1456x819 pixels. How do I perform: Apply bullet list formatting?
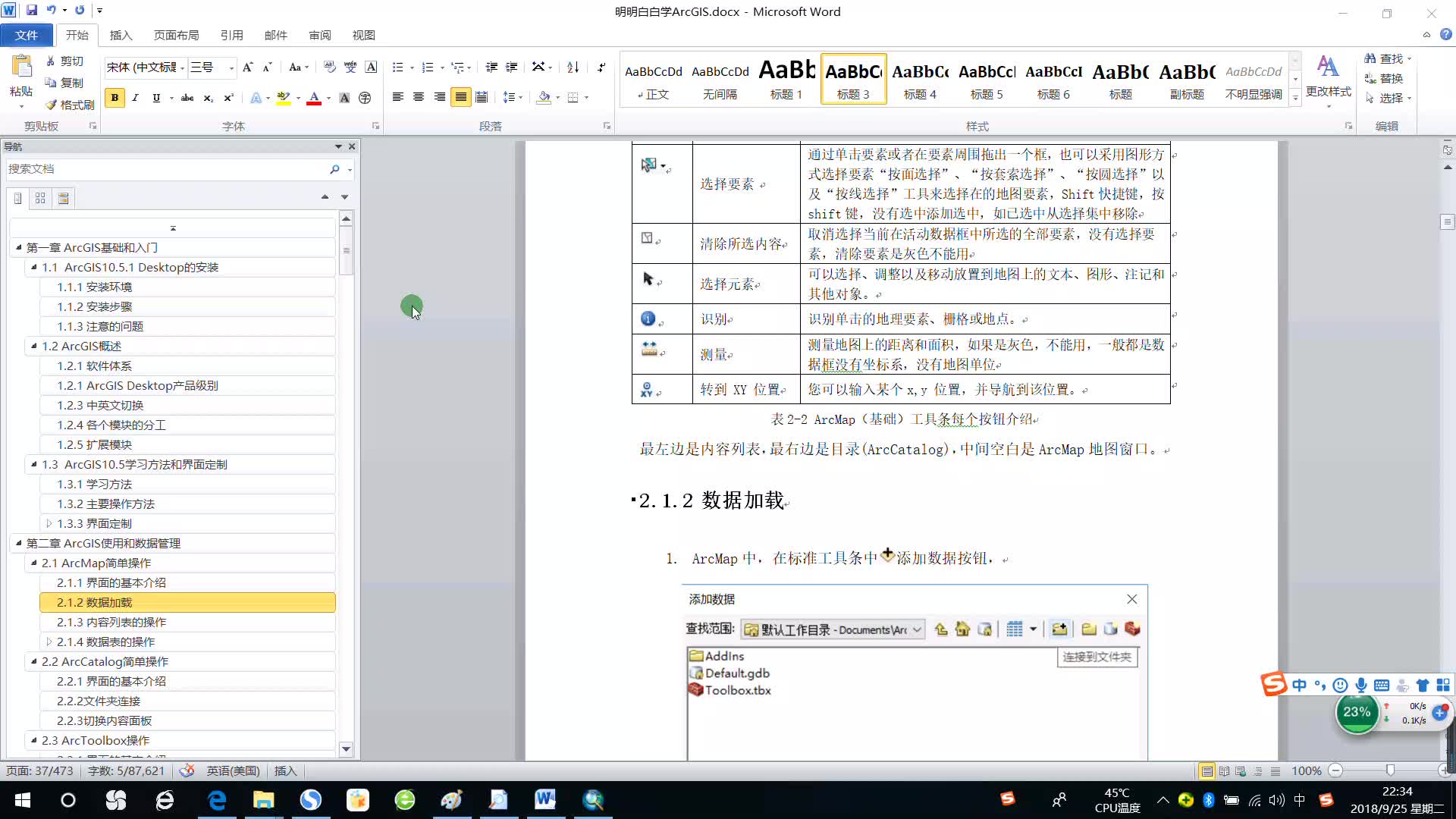398,67
